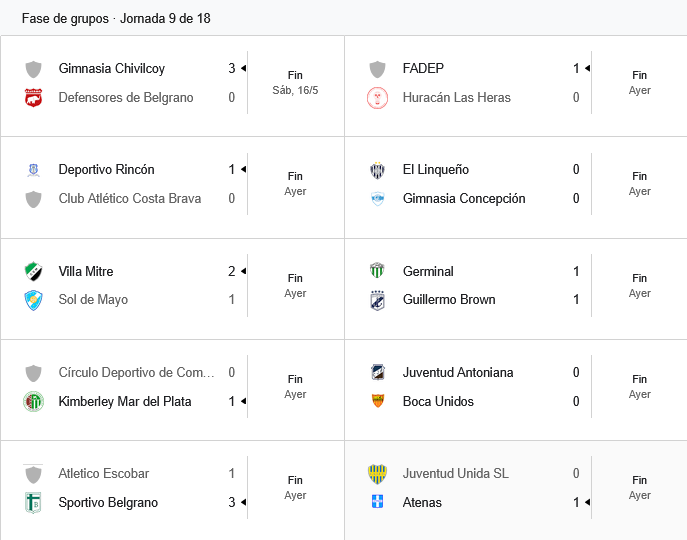Select the Germinal team name
Screen dimensions: 687x540
pos(428,271)
